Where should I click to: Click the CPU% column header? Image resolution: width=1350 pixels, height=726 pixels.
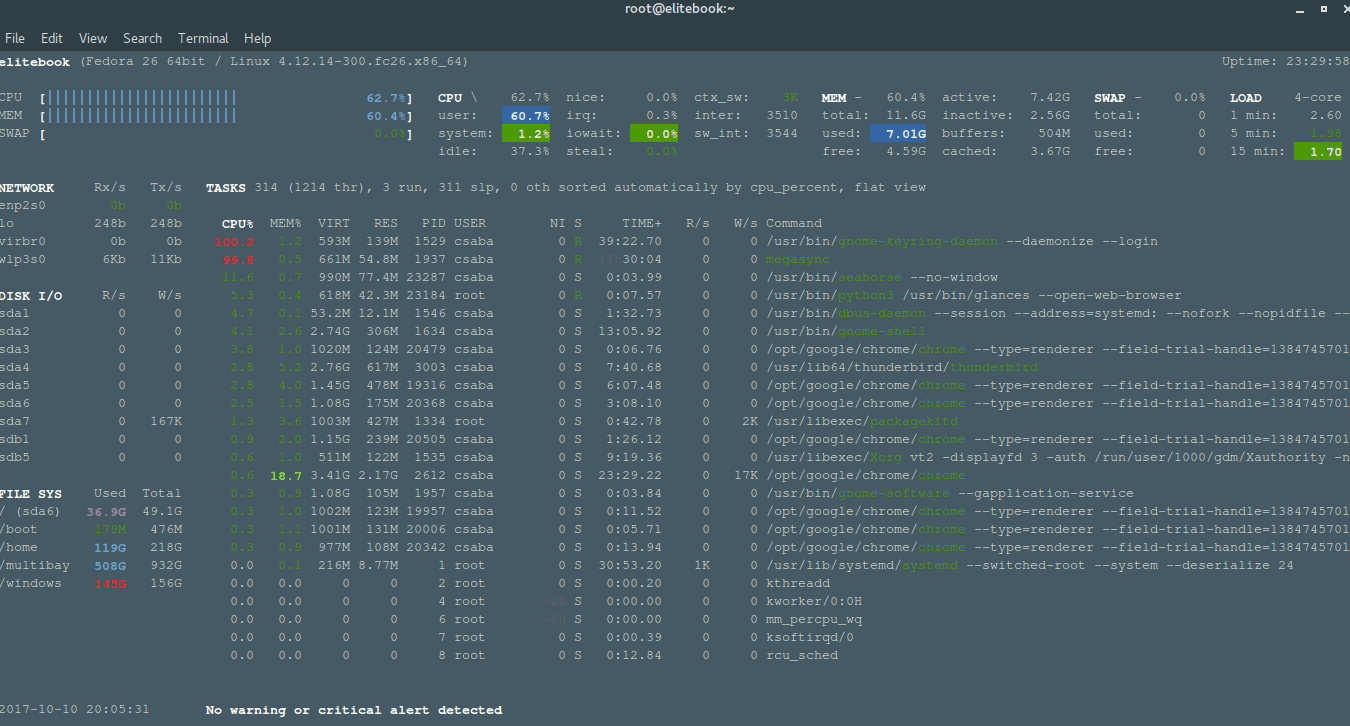click(238, 224)
